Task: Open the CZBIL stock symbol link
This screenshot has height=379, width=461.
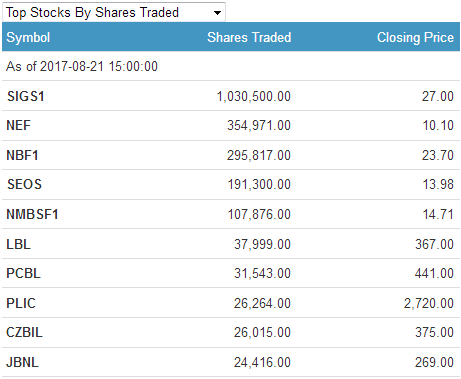Action: (24, 332)
